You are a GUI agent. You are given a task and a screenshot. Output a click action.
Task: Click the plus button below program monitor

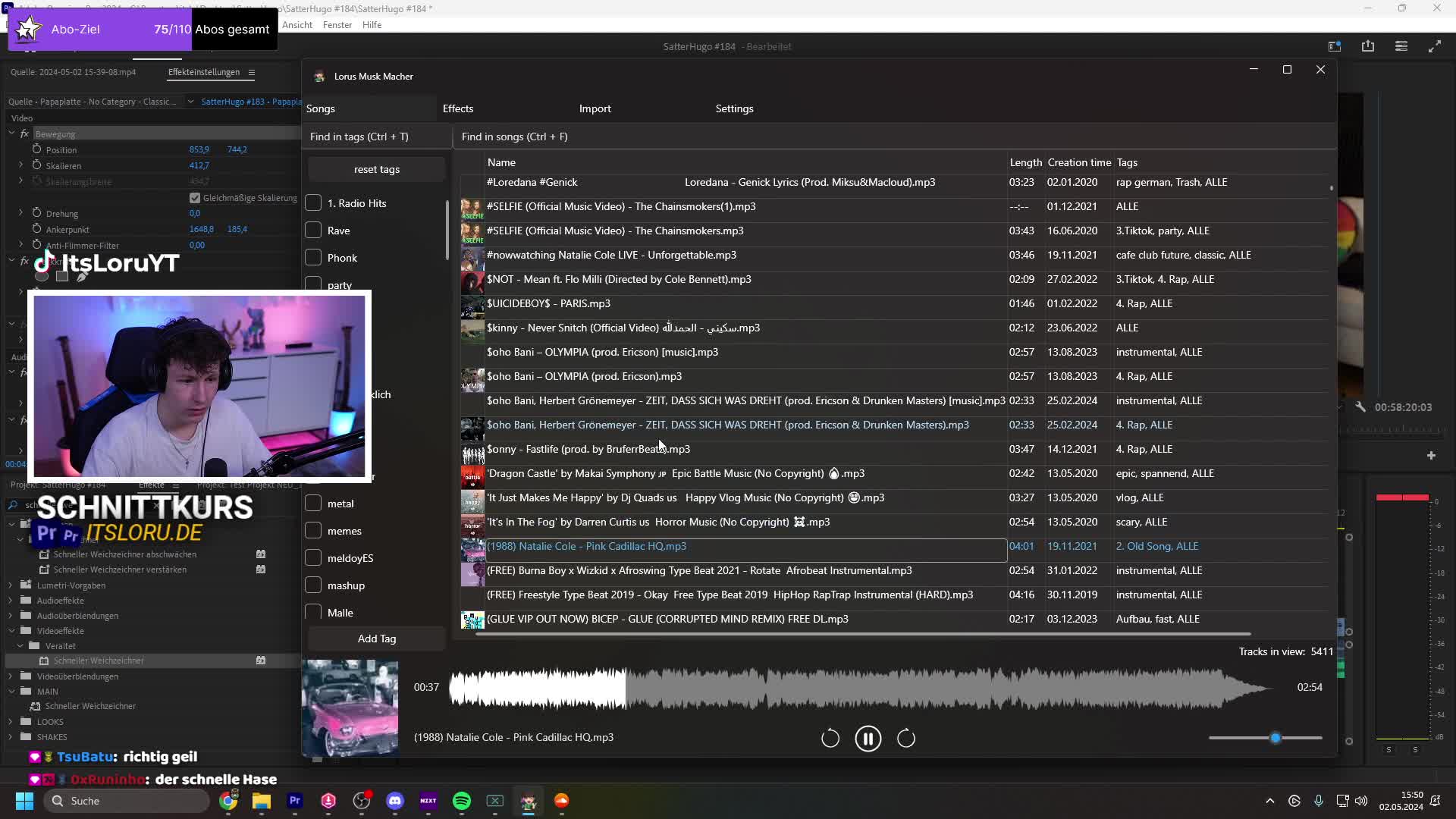click(x=1431, y=455)
